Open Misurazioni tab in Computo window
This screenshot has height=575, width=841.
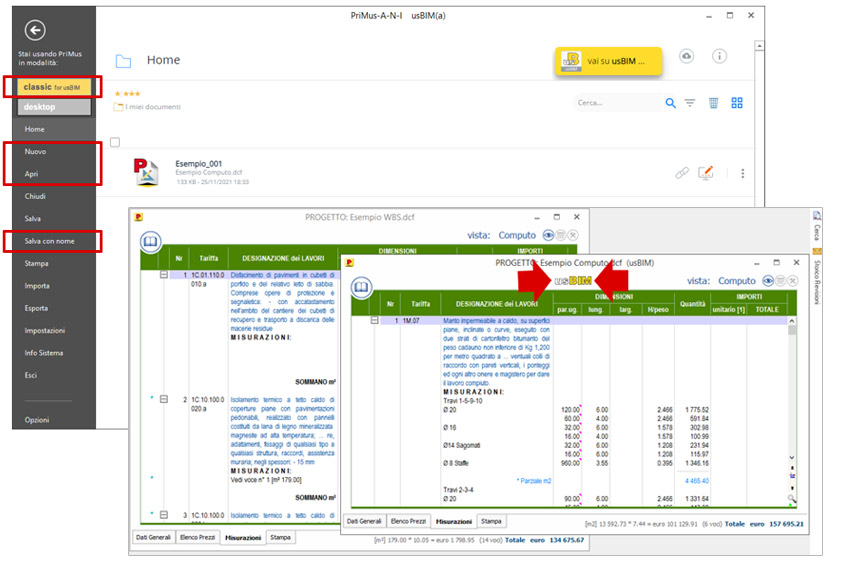point(454,522)
